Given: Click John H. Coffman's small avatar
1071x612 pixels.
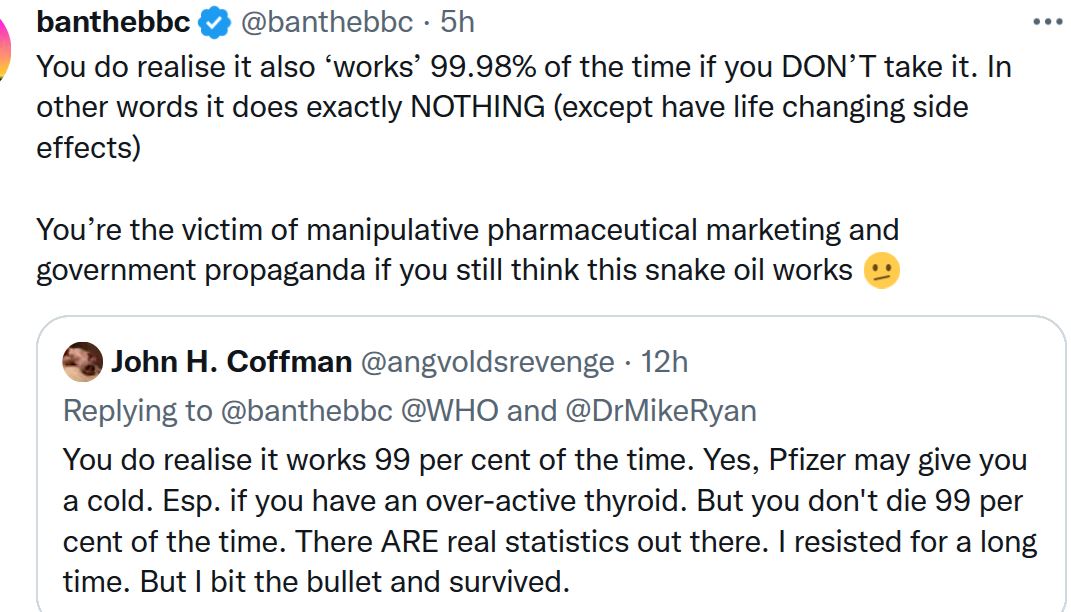Looking at the screenshot, I should (x=82, y=361).
